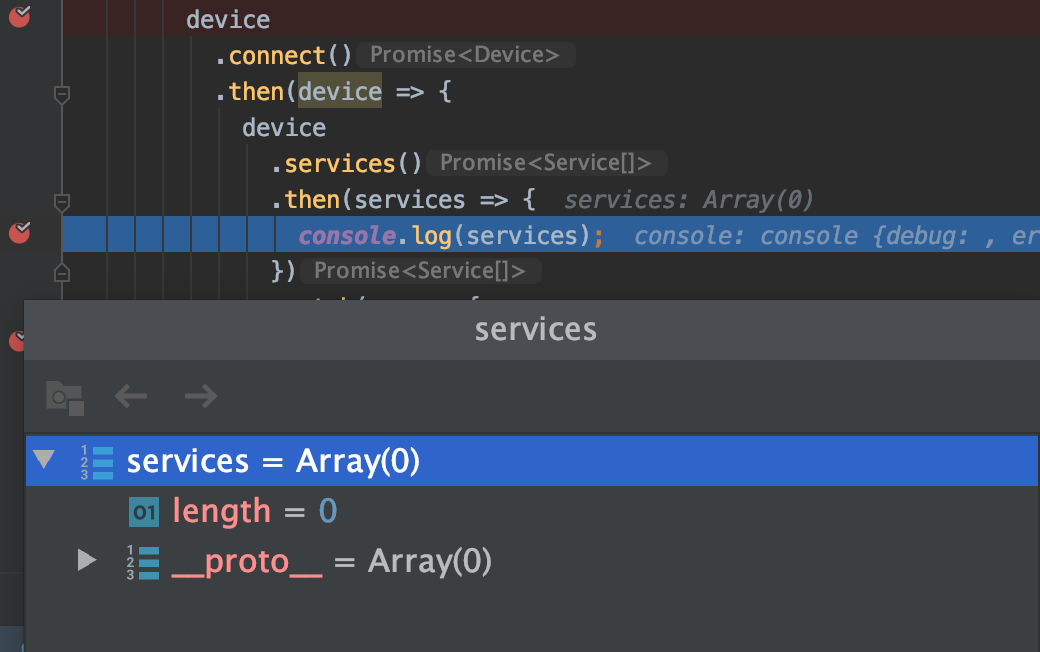Toggle breakpoint on the top device line
The height and width of the screenshot is (652, 1040).
click(19, 15)
